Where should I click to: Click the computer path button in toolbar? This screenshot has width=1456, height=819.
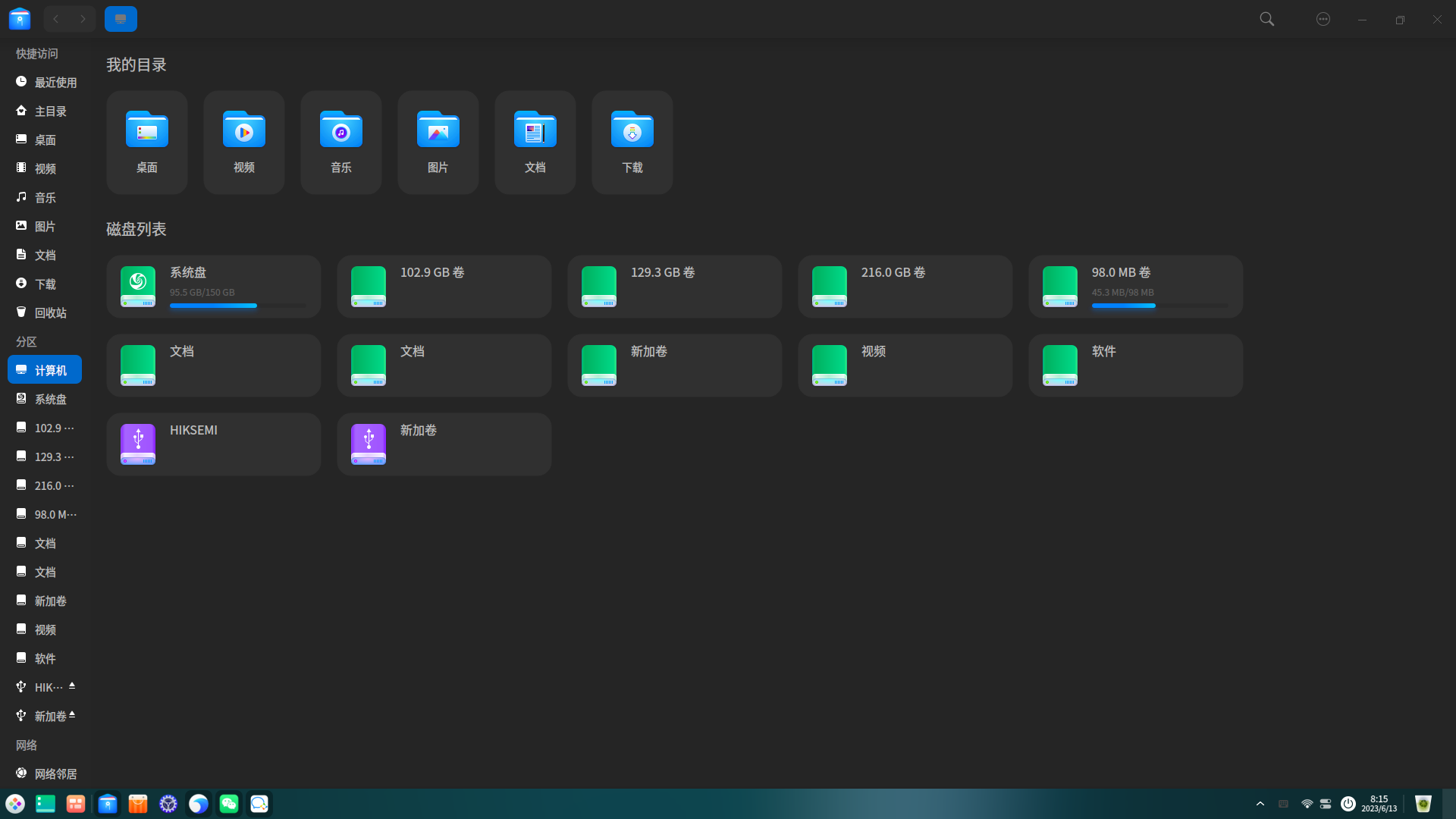121,19
